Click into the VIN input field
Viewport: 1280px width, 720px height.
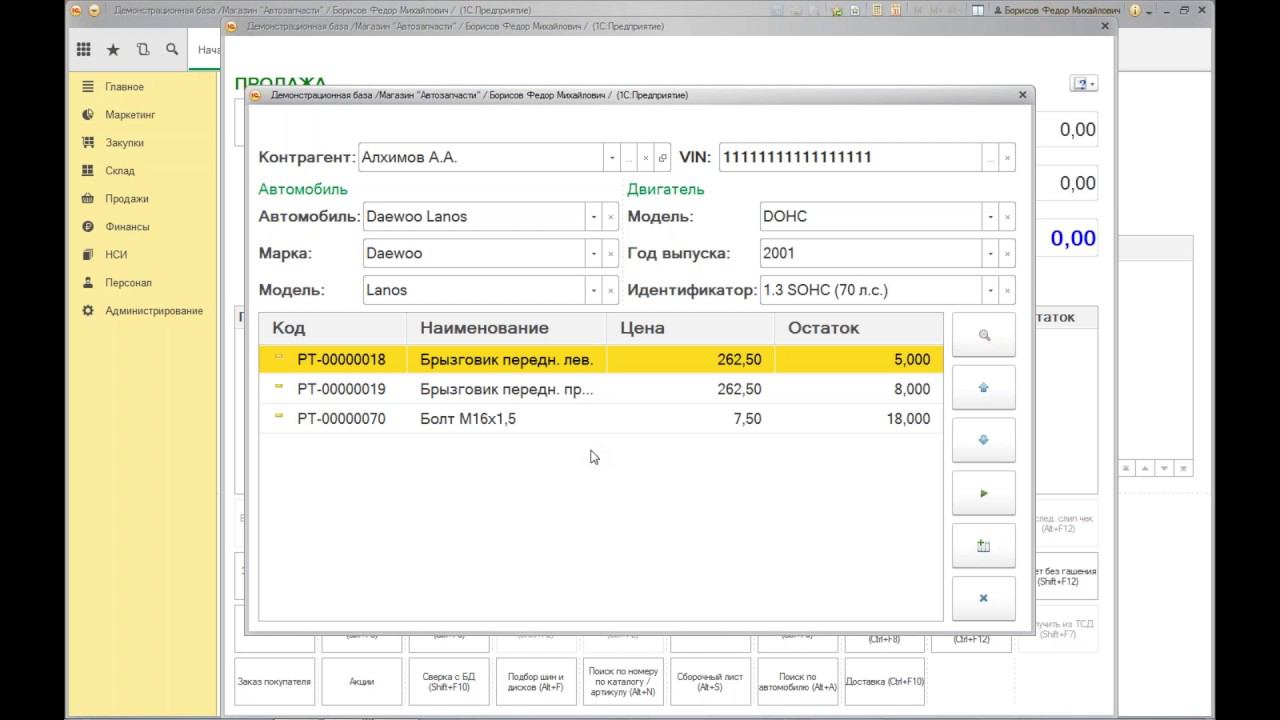coord(848,158)
